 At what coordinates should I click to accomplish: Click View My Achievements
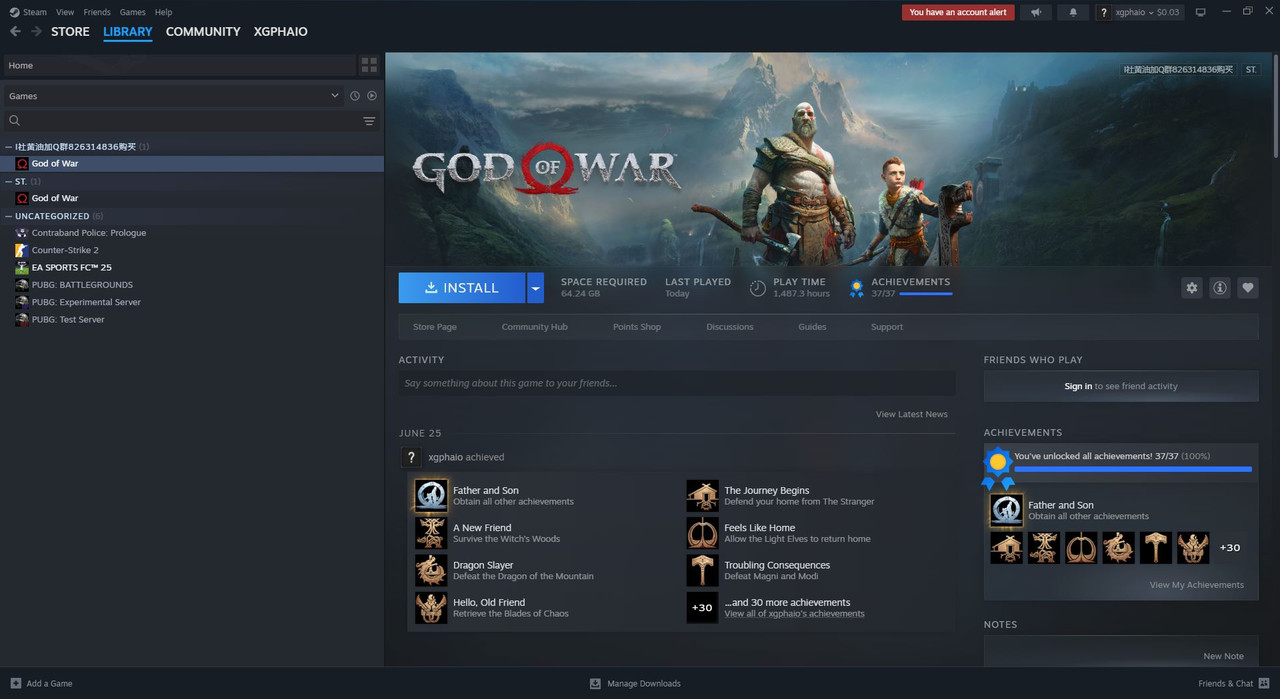[x=1197, y=585]
